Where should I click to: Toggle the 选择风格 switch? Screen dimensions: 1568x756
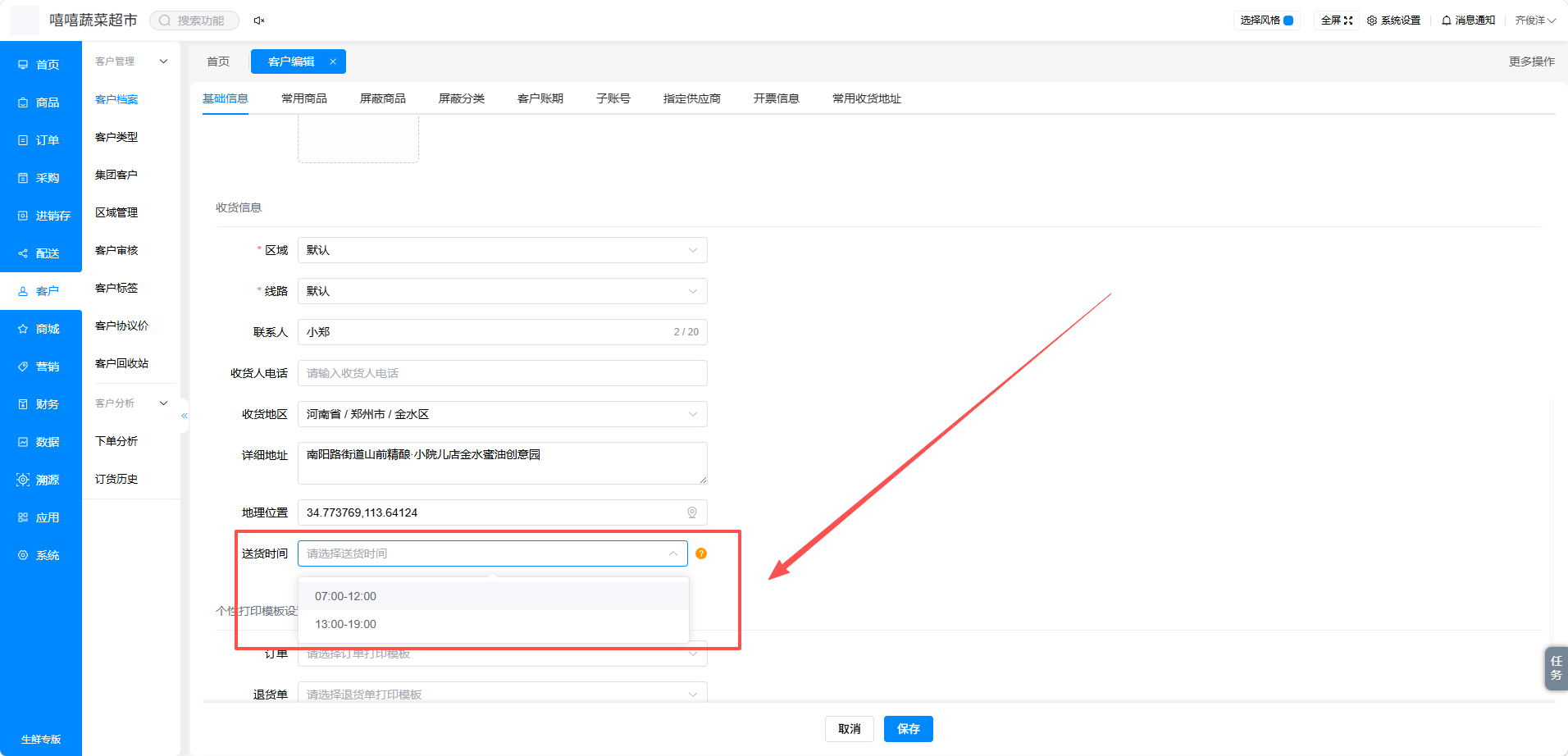(1288, 20)
